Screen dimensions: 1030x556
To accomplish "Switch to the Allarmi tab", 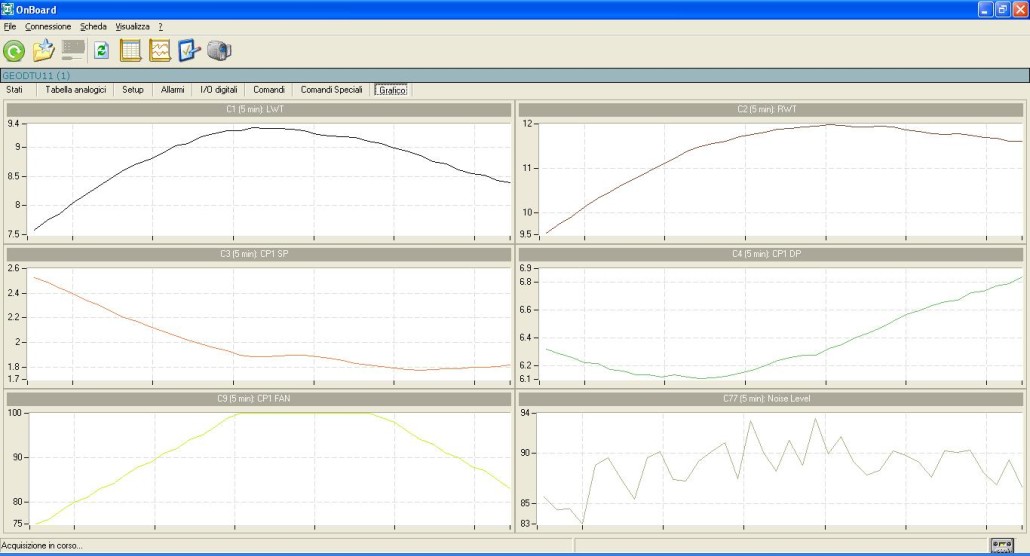I will point(172,90).
